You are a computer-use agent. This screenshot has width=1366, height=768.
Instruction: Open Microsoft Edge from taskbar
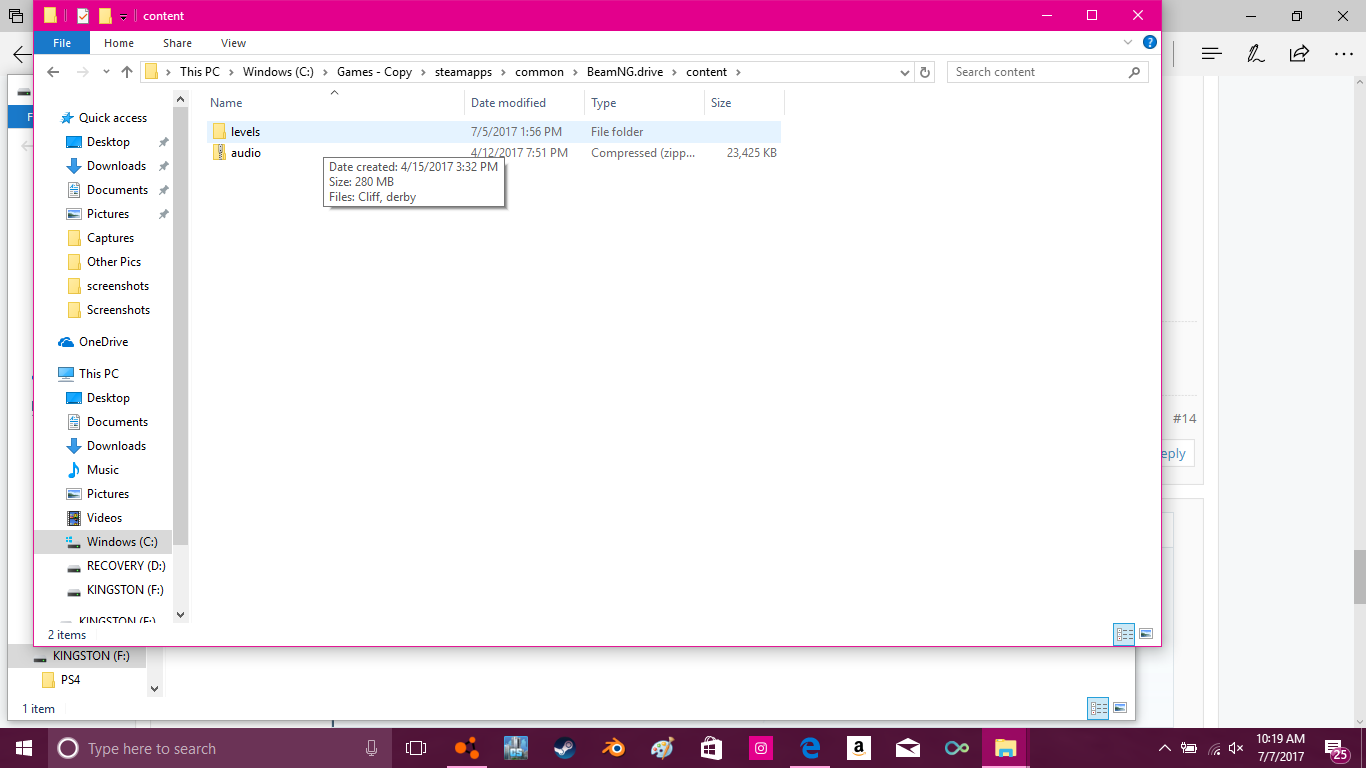[810, 748]
